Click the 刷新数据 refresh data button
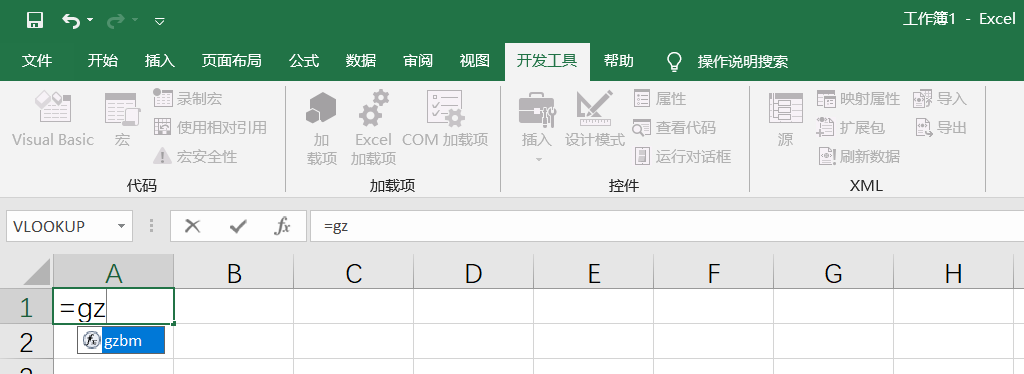This screenshot has width=1024, height=374. [858, 157]
